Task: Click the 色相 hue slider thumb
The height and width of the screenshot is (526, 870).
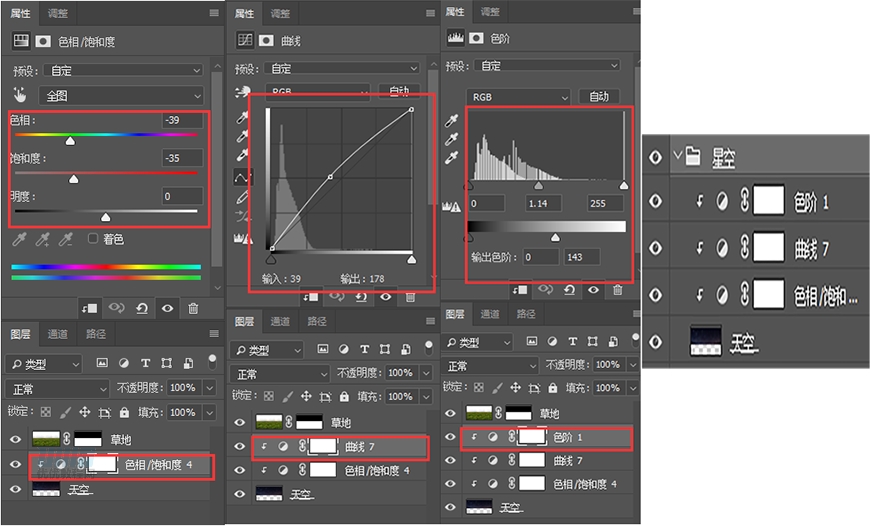Action: pos(70,141)
